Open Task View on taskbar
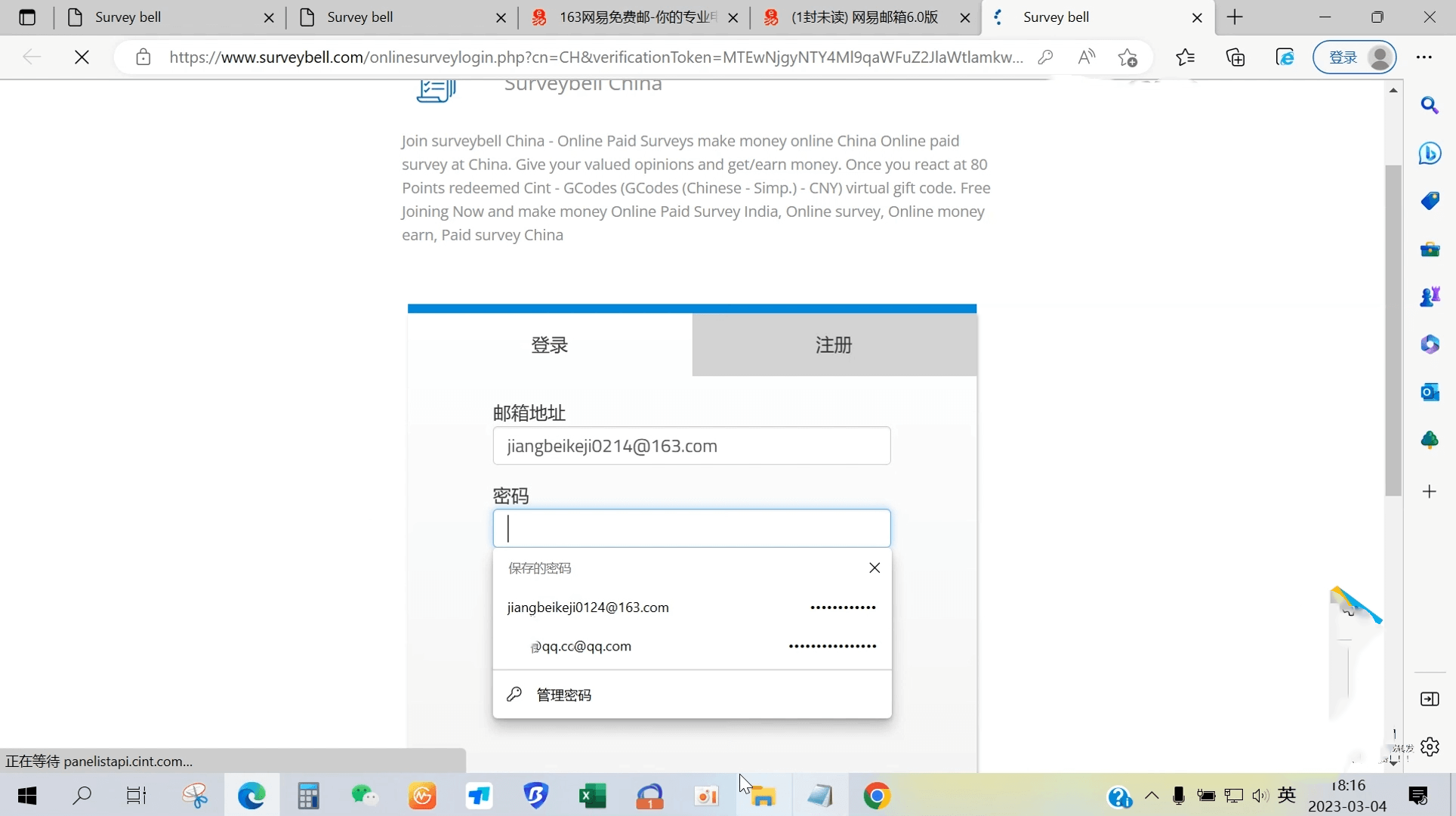 click(137, 796)
